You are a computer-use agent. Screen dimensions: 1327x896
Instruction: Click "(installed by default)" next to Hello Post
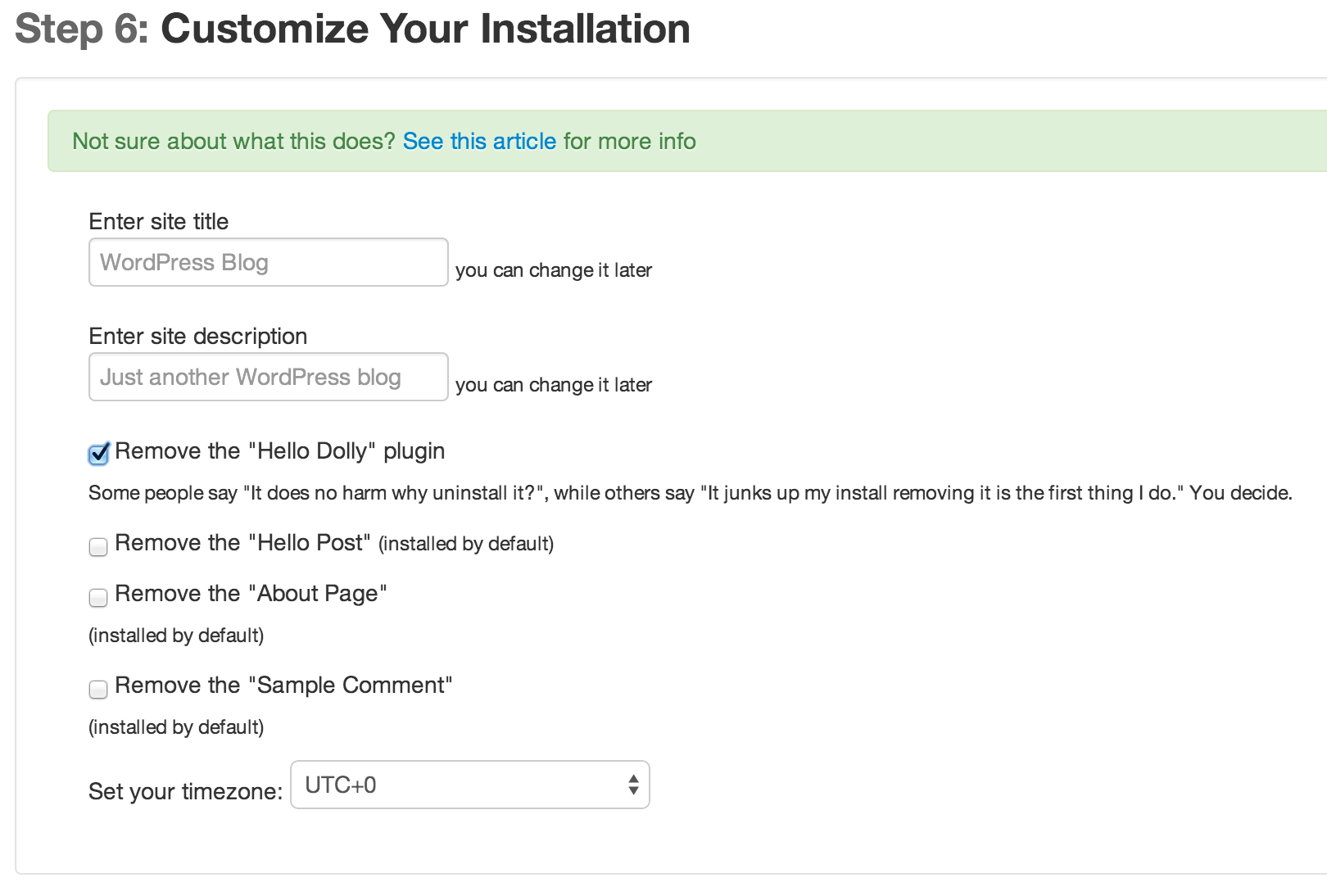(x=466, y=544)
